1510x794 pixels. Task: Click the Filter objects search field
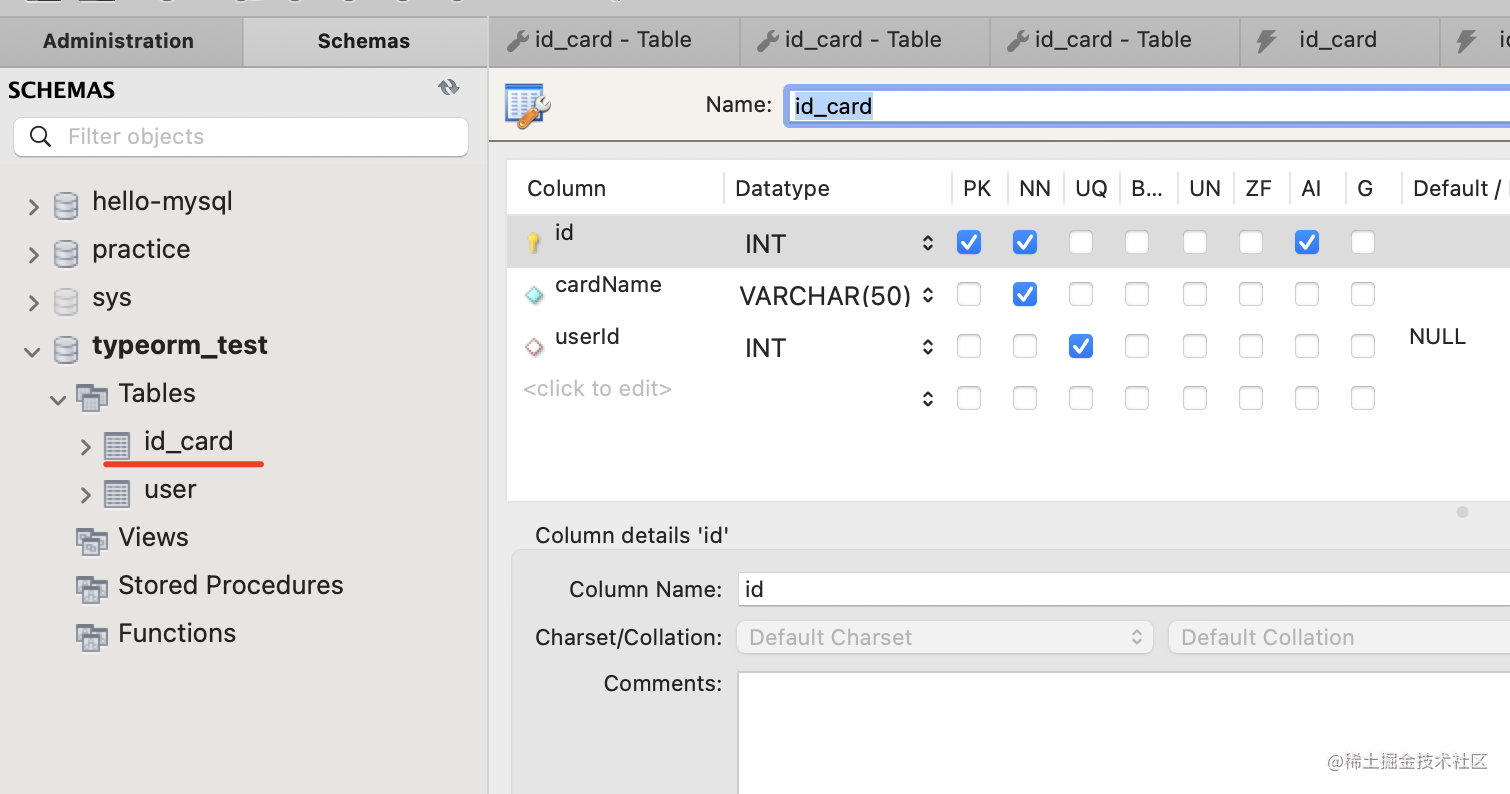(240, 137)
